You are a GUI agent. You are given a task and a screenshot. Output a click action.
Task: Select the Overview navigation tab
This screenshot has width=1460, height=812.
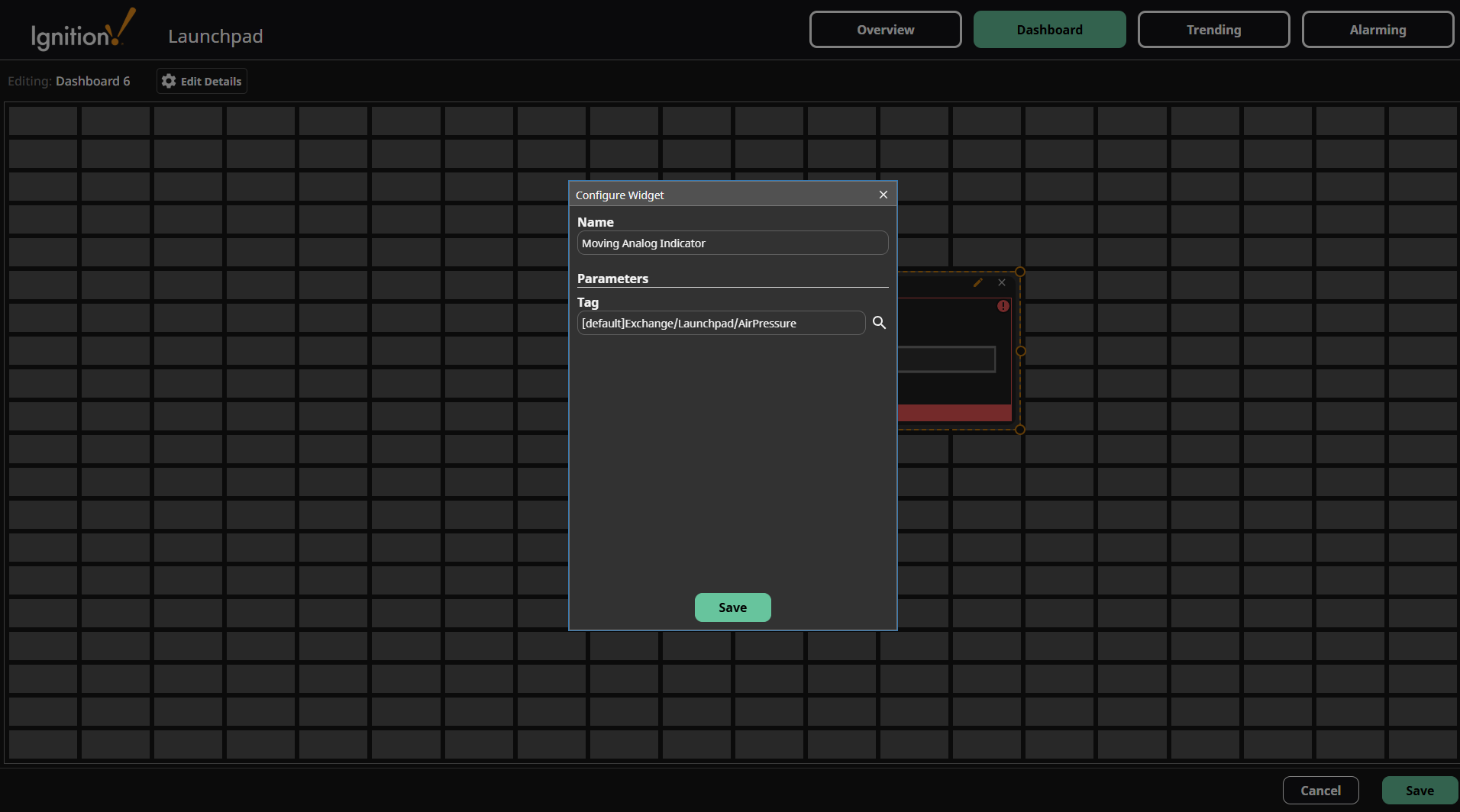(884, 29)
